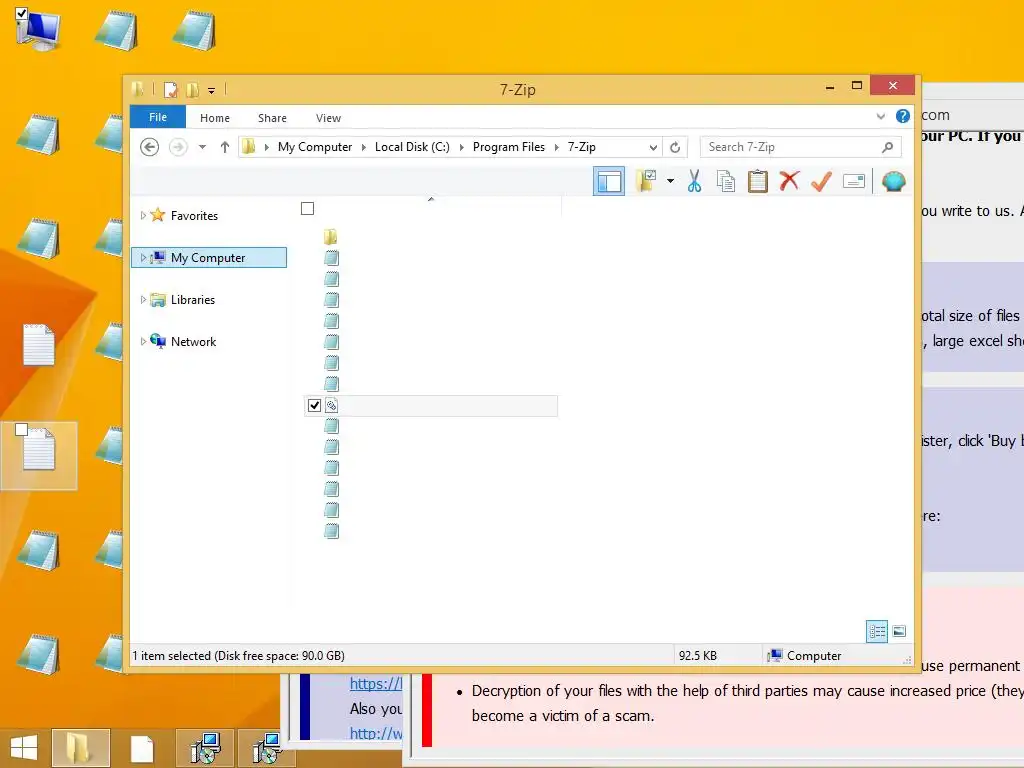
Task: Select the checked file's icon in list
Action: point(331,406)
